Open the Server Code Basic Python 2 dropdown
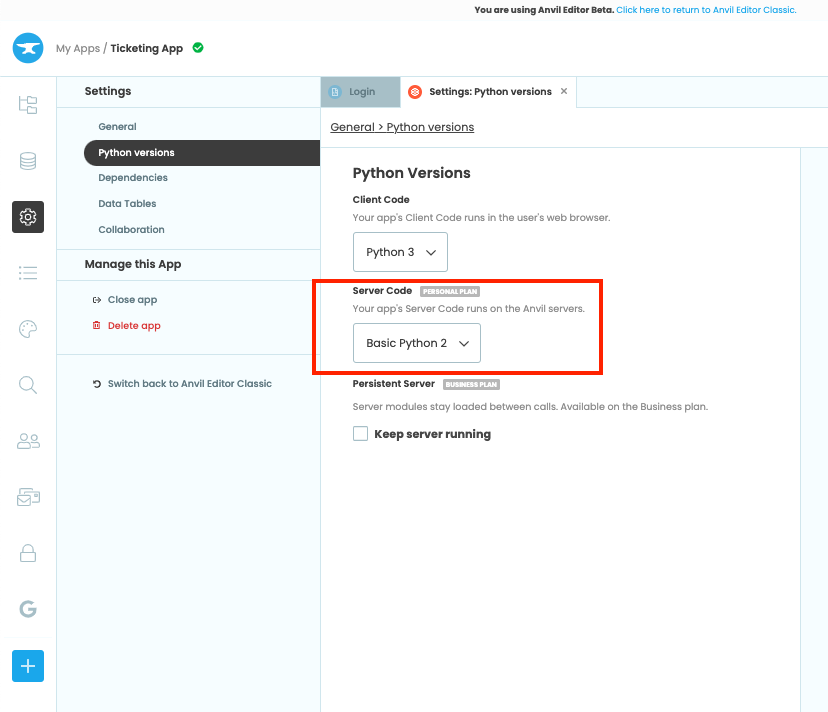This screenshot has height=712, width=828. (416, 343)
